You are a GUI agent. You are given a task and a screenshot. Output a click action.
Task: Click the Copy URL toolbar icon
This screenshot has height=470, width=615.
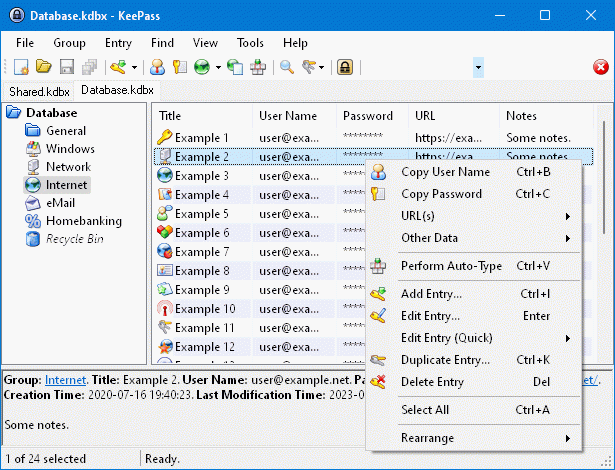point(235,67)
